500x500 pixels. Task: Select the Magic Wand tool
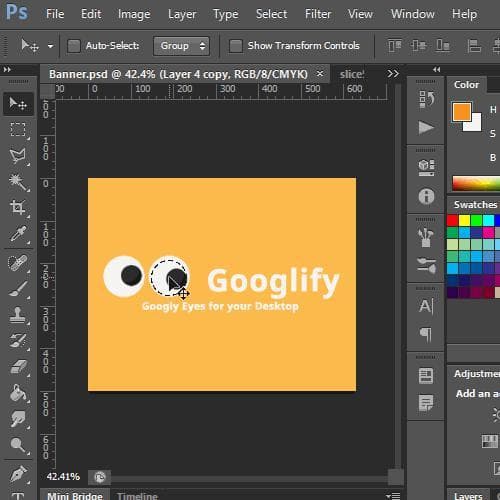[x=18, y=182]
